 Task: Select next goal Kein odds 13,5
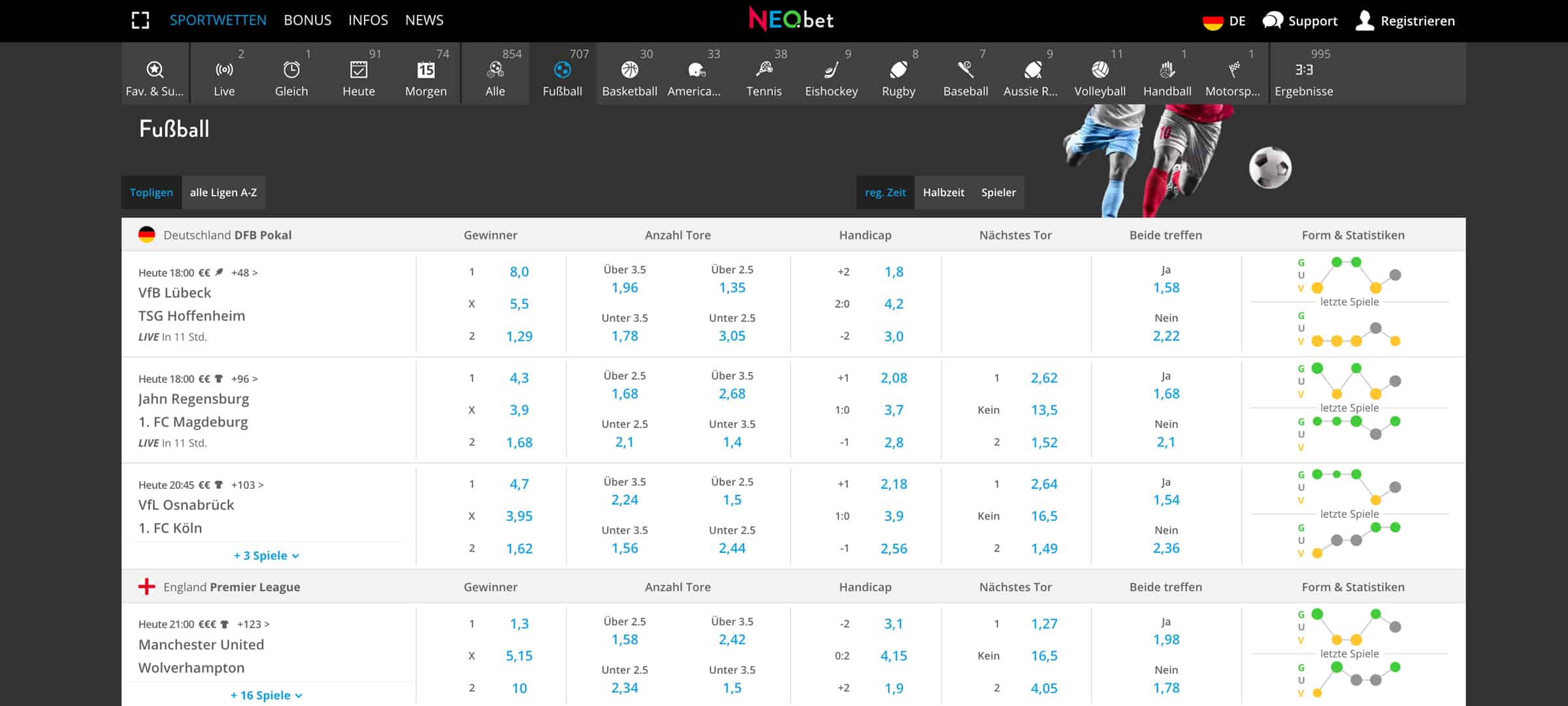point(1044,410)
